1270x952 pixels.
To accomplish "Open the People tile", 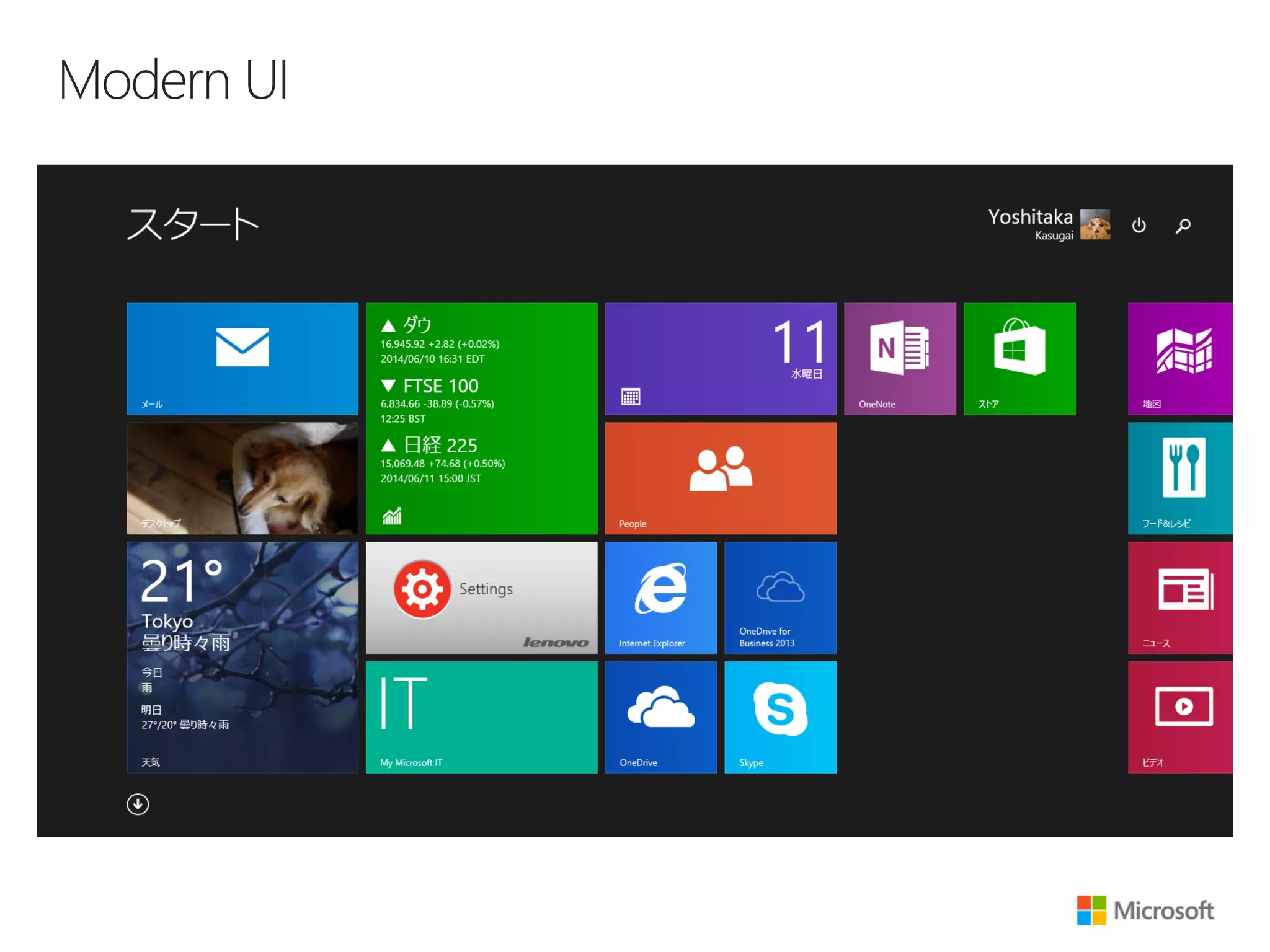I will tap(721, 478).
